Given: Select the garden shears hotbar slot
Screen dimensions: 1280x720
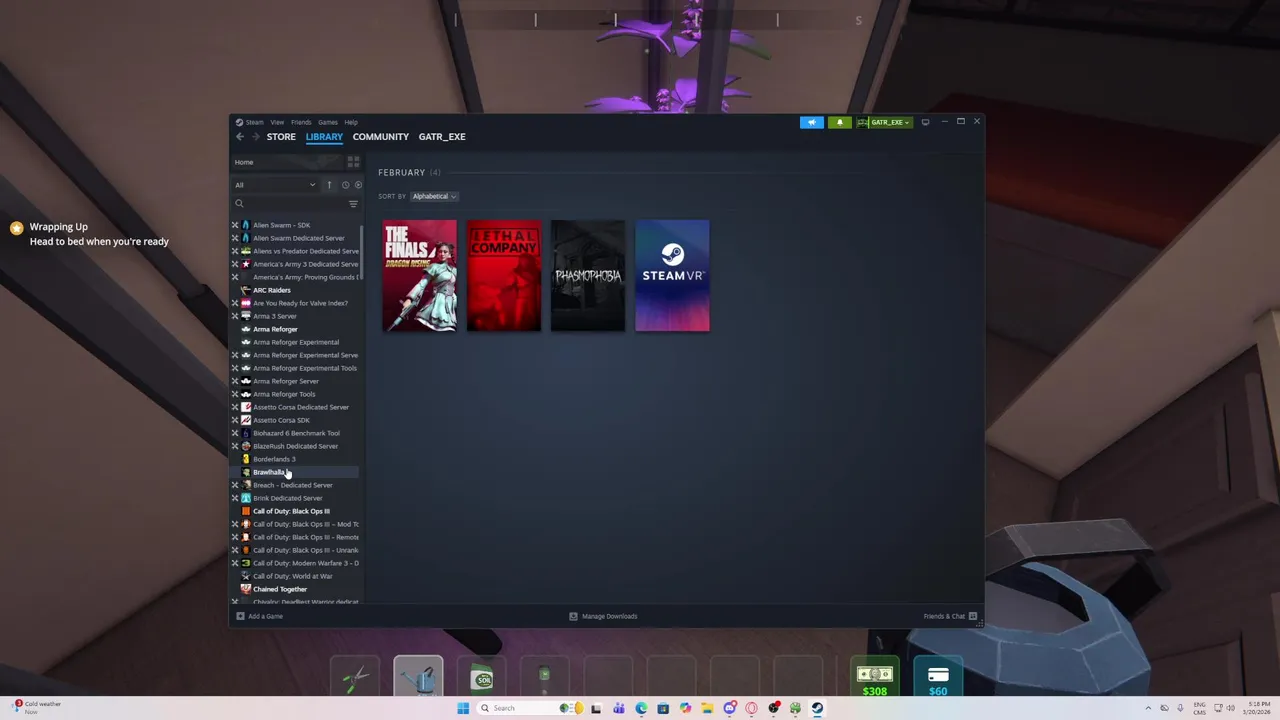Looking at the screenshot, I should 355,679.
